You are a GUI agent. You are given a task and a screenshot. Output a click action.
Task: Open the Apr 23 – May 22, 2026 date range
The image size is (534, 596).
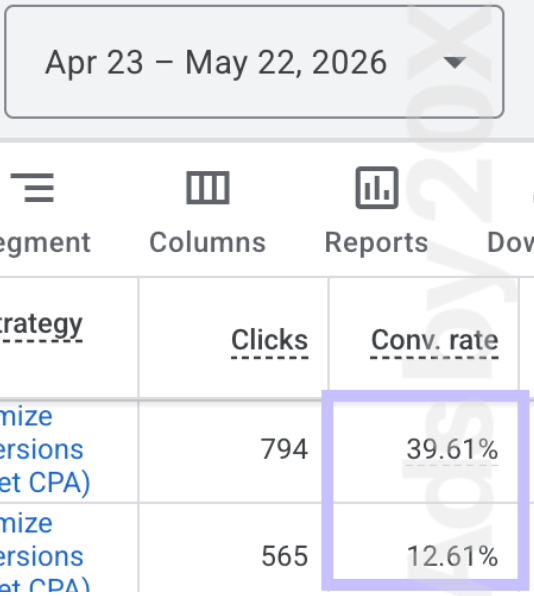coord(254,62)
